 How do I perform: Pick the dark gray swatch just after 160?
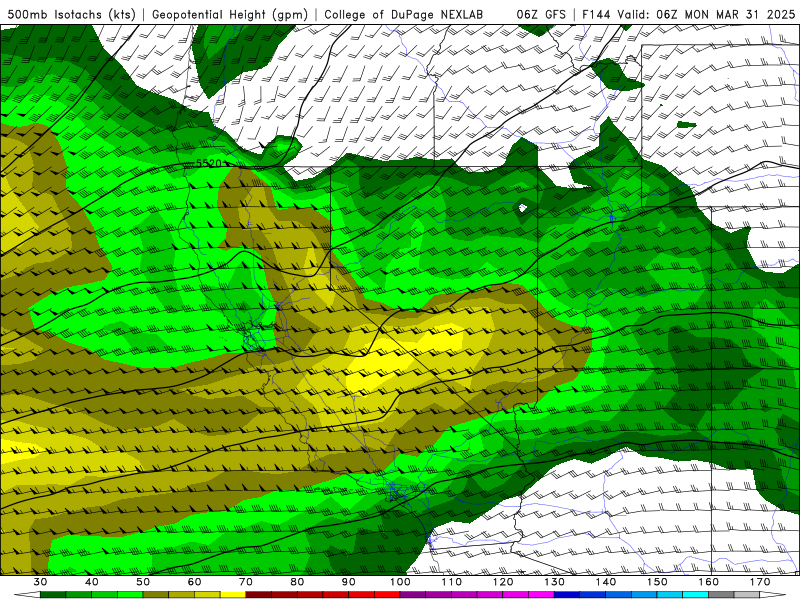coord(722,595)
